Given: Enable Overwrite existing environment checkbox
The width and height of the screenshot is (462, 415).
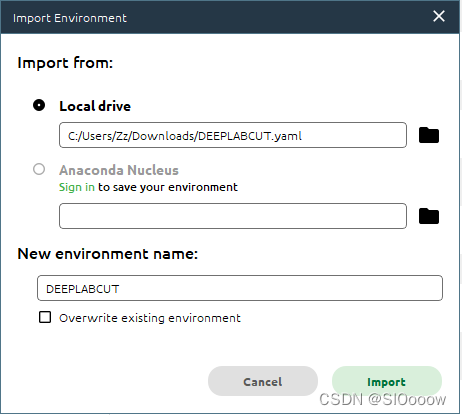Looking at the screenshot, I should click(45, 317).
